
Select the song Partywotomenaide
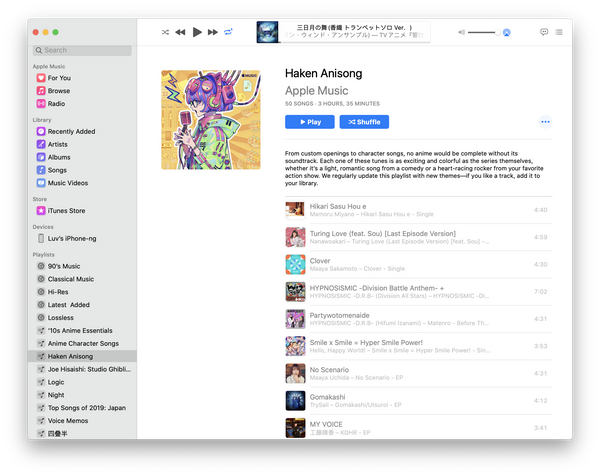(x=419, y=319)
